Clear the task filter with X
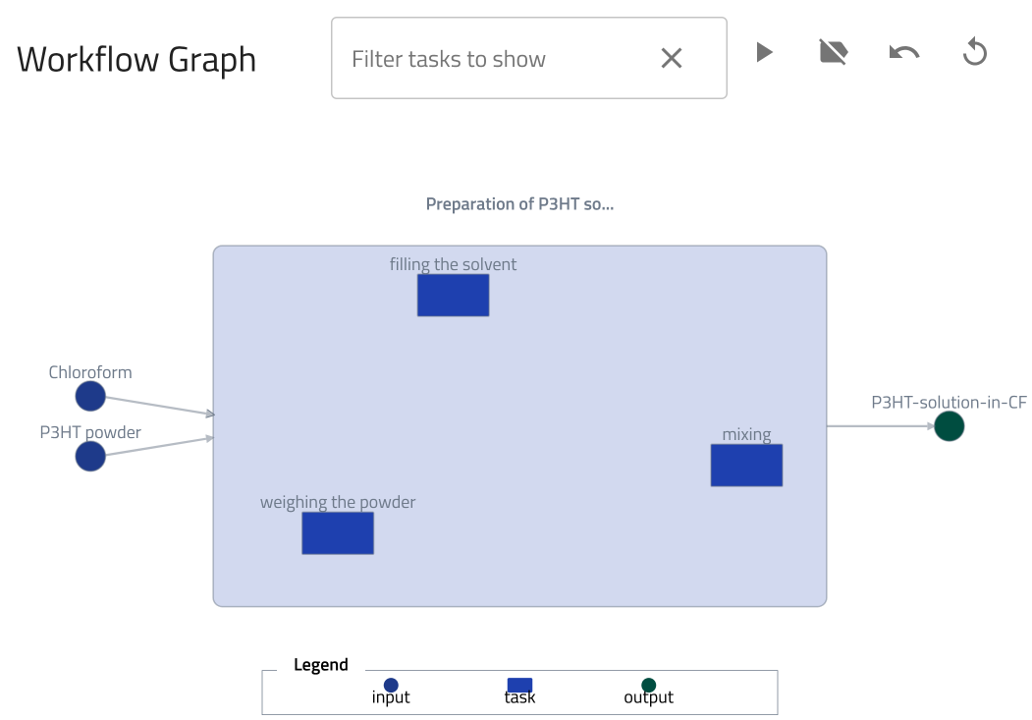The width and height of the screenshot is (1032, 720). tap(671, 59)
